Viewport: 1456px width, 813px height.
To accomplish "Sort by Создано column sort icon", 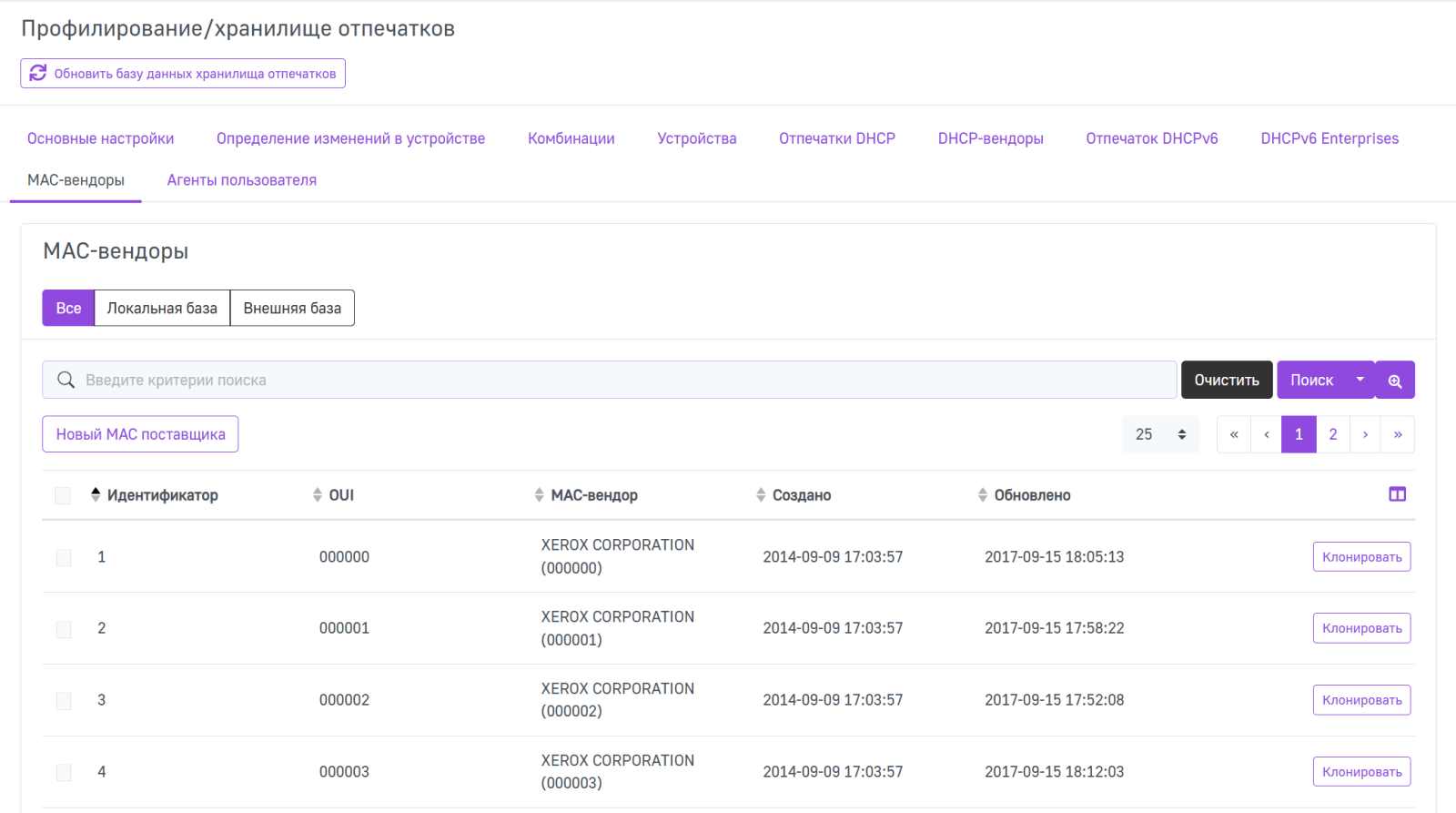I will point(761,494).
